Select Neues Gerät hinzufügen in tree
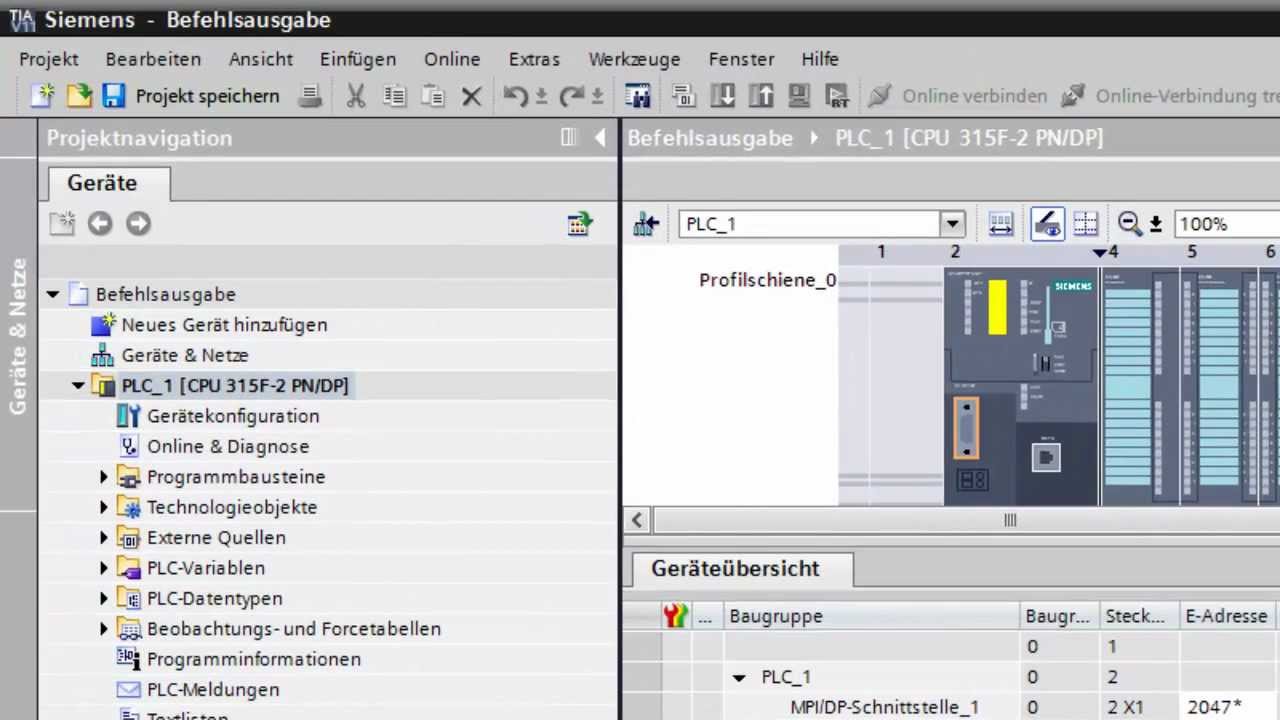The width and height of the screenshot is (1280, 720). pos(224,325)
